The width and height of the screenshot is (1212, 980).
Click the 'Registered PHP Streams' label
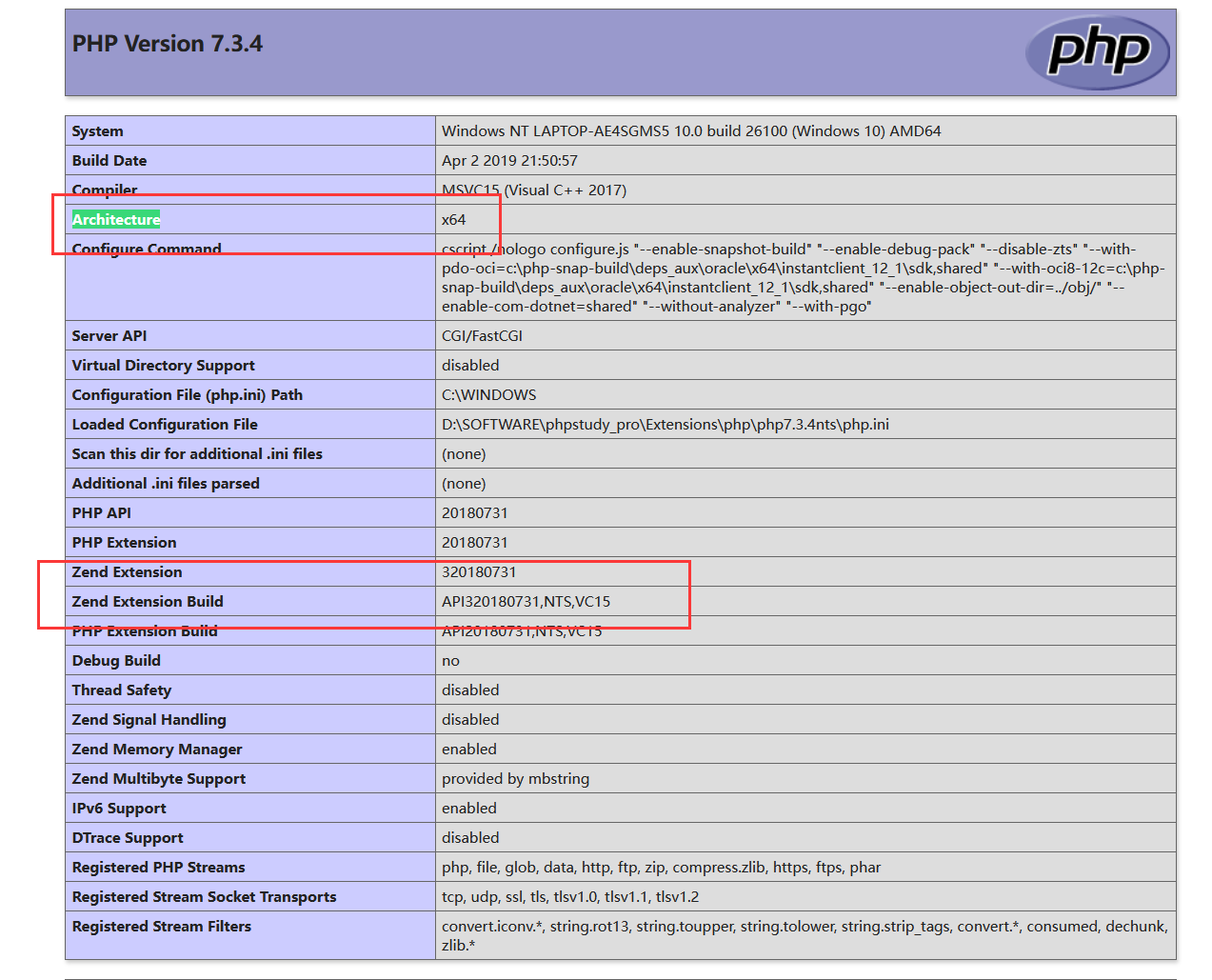pos(159,868)
